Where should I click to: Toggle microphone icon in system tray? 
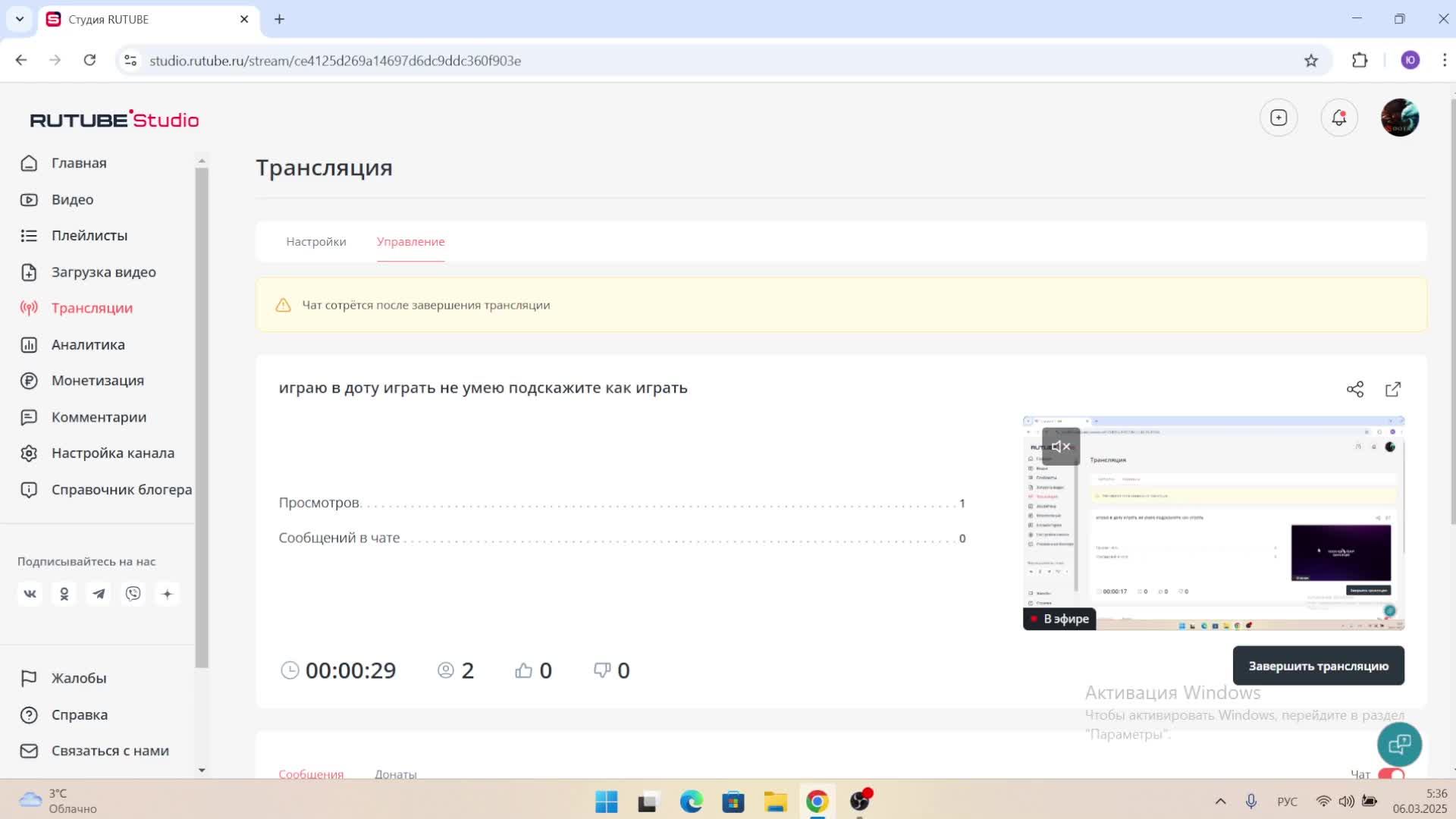pos(1251,802)
